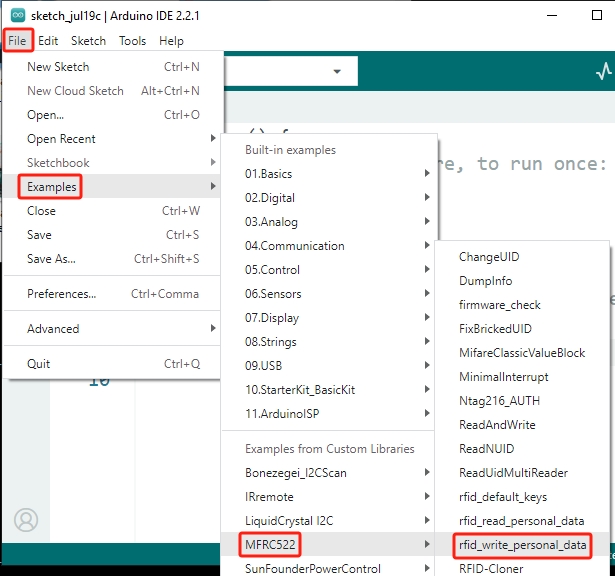Open the ReadAndWrite example
615x576 pixels.
coord(522,425)
